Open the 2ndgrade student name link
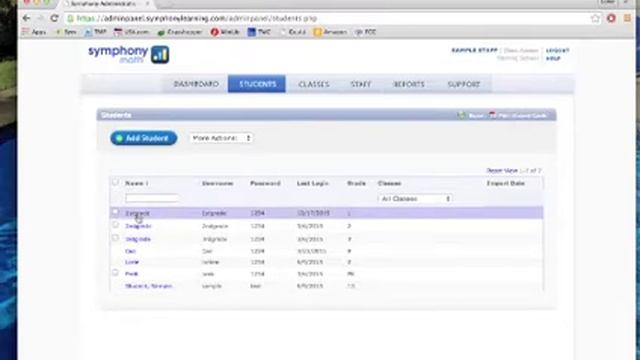640x360 pixels. coord(138,226)
